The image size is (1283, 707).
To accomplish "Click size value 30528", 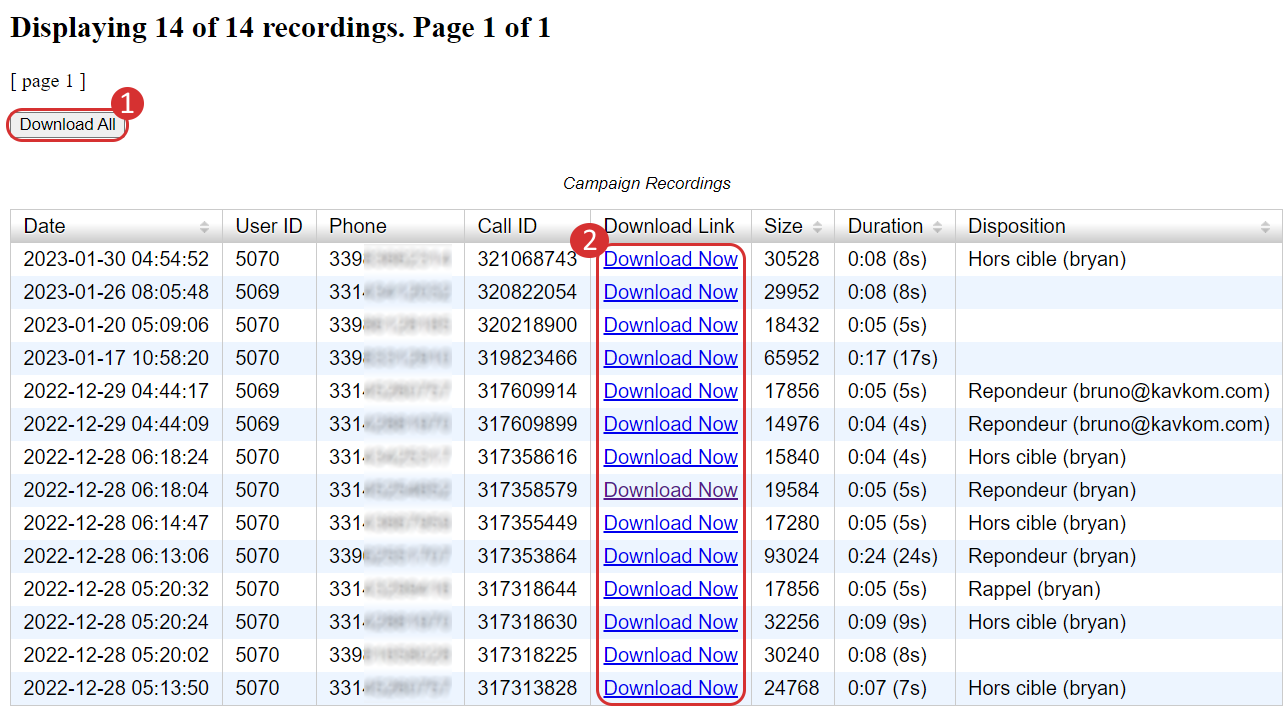I will point(791,259).
